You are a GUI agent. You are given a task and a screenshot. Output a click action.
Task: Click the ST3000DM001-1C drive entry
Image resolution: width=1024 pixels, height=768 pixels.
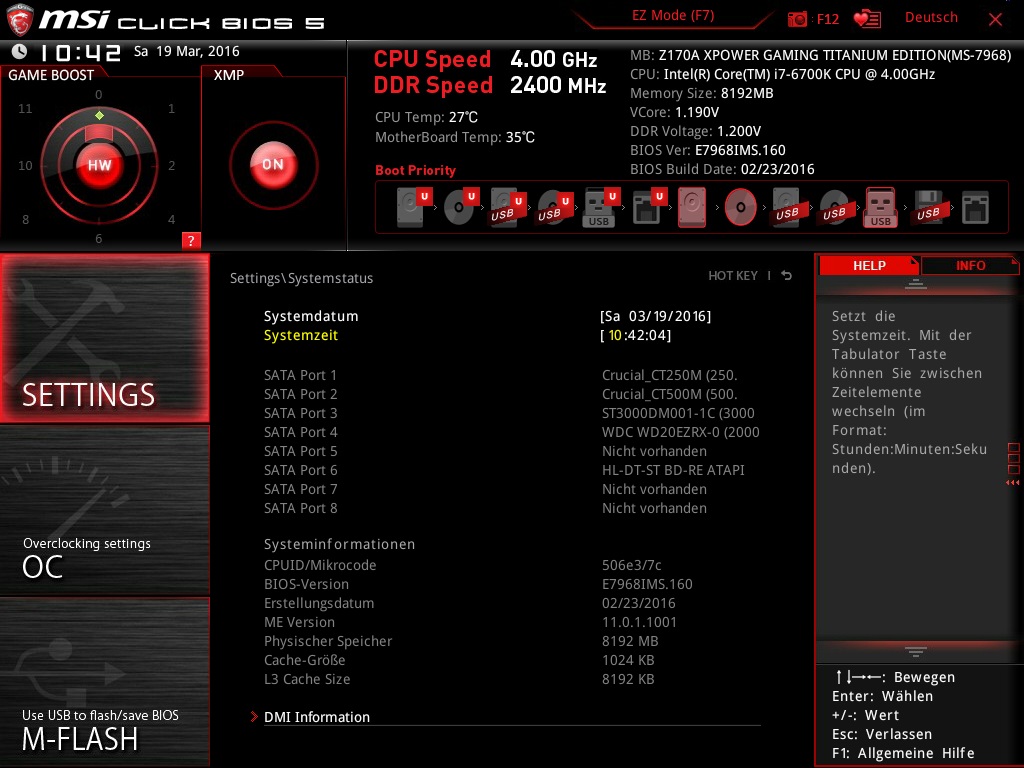pos(678,413)
